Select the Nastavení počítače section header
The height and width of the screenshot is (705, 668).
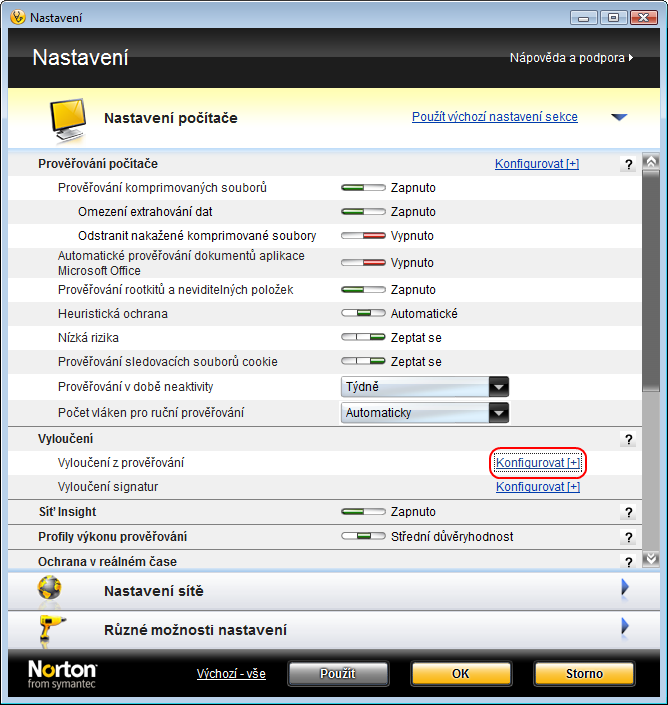click(334, 118)
